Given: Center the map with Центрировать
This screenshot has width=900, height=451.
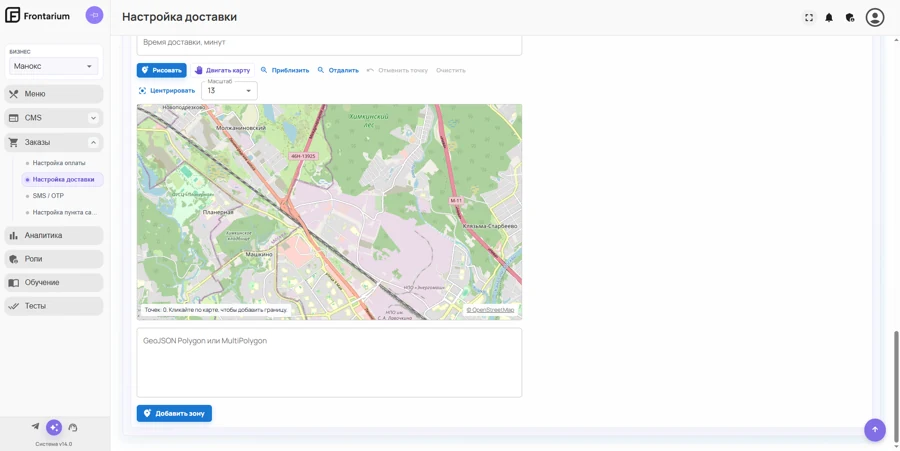Looking at the screenshot, I should tap(166, 91).
